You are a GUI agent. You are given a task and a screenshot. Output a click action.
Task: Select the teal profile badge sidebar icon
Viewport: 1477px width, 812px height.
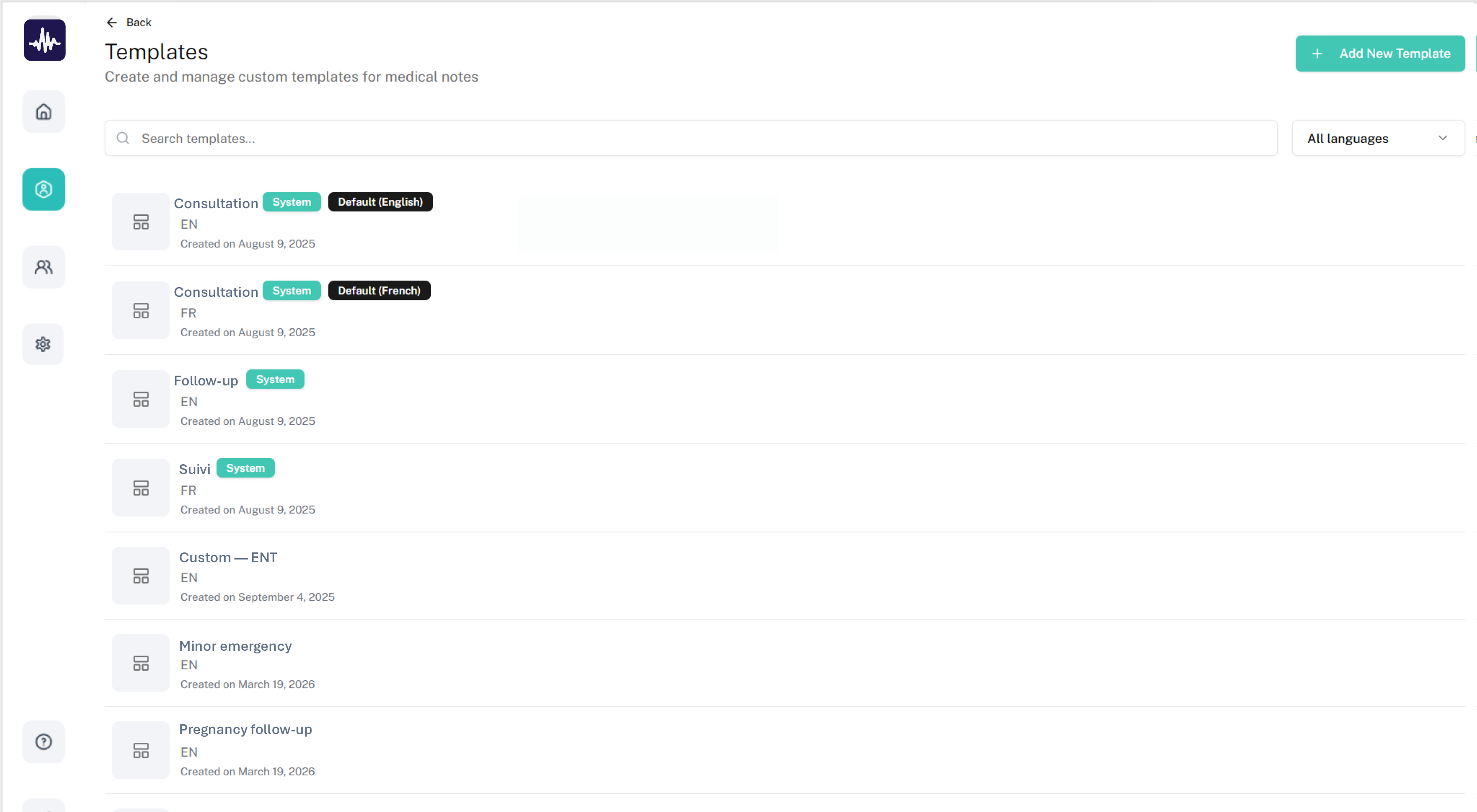click(43, 189)
